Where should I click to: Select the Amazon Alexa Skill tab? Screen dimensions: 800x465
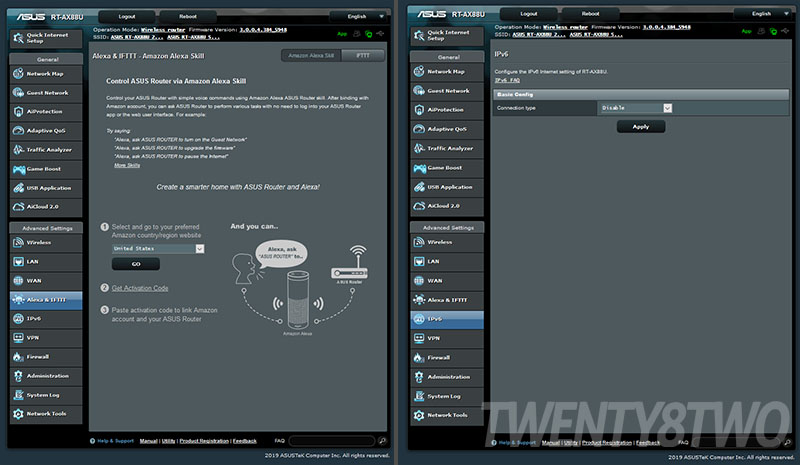(311, 56)
